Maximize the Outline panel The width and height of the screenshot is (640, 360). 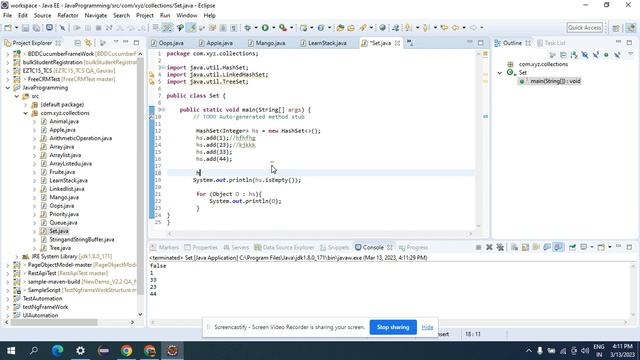(629, 42)
